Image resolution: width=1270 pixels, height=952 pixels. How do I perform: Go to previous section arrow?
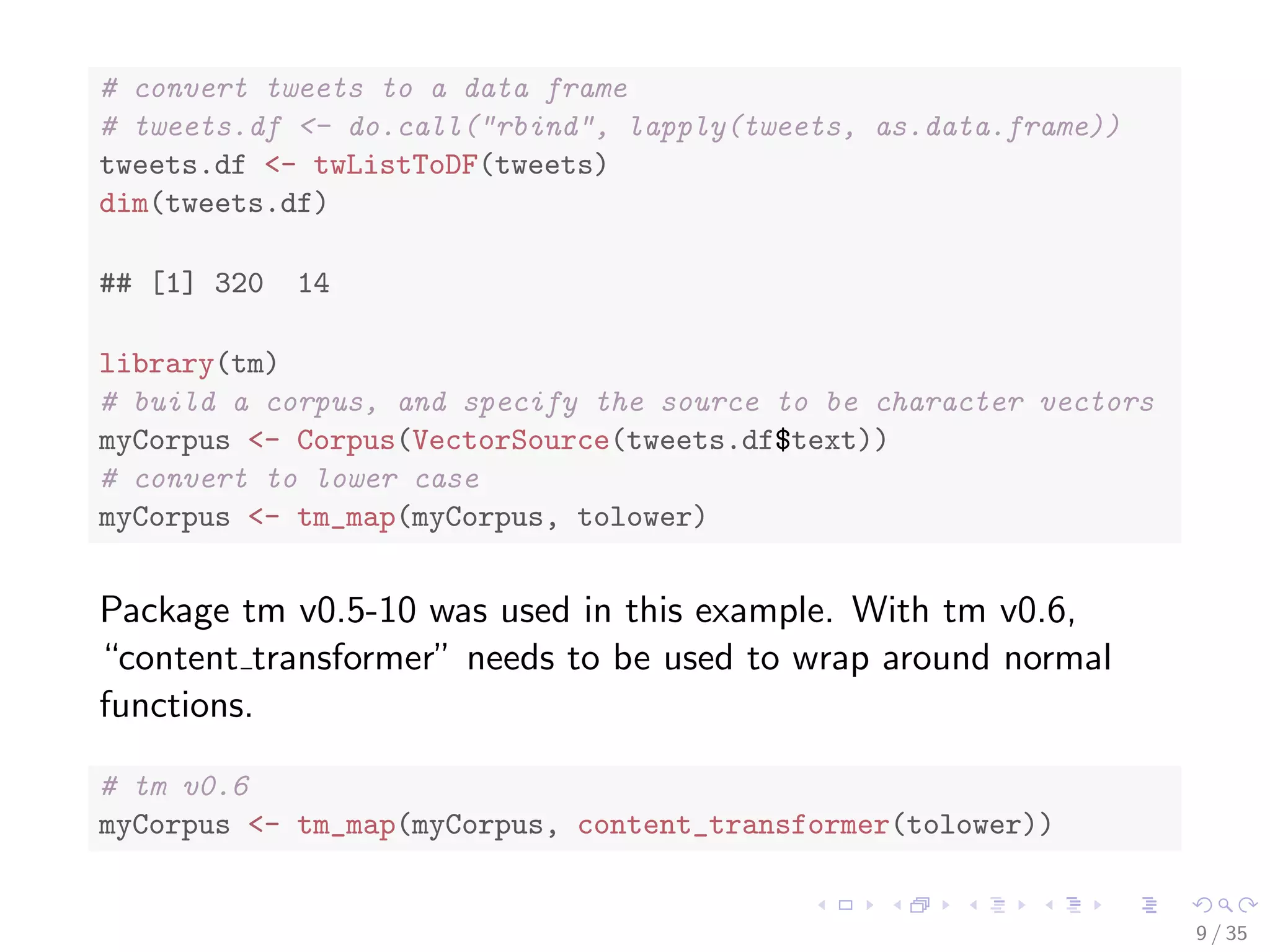pos(1049,905)
